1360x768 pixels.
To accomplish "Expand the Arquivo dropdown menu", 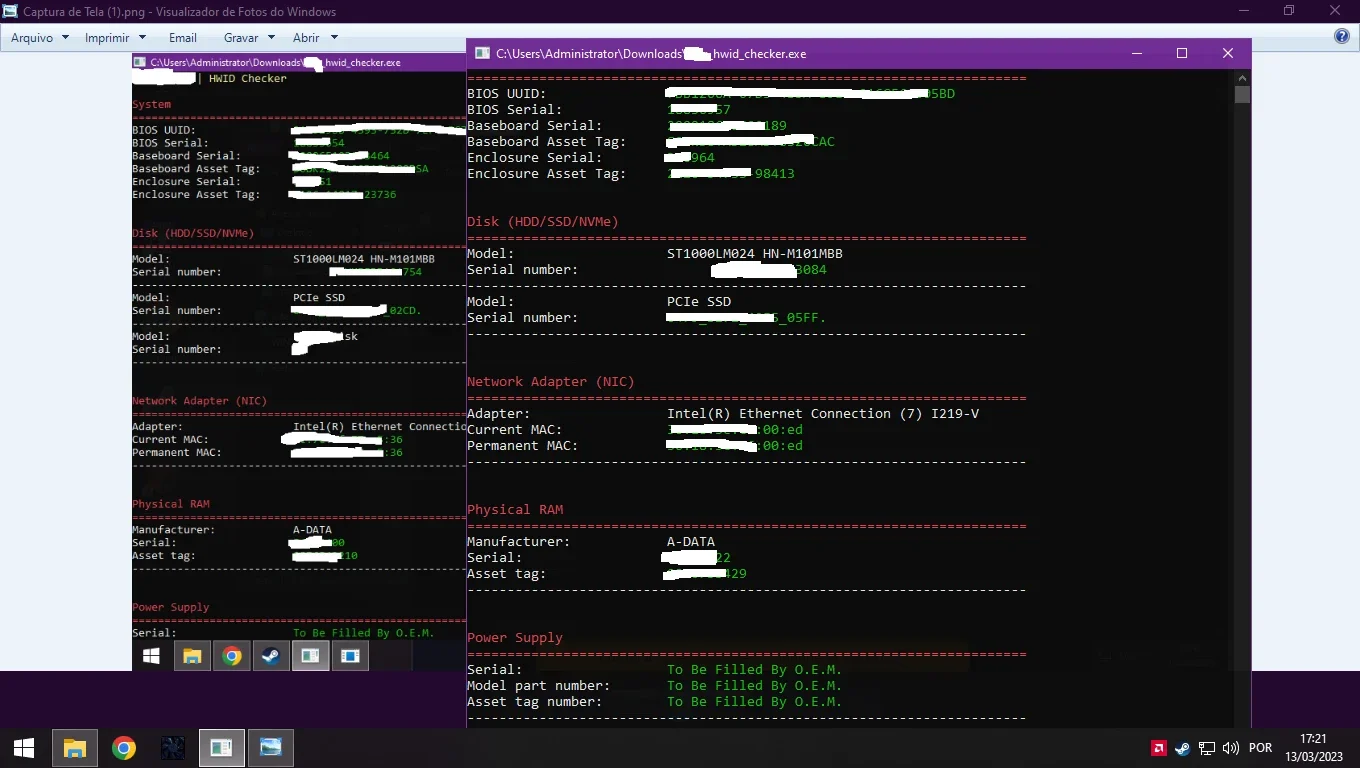I will (x=40, y=37).
